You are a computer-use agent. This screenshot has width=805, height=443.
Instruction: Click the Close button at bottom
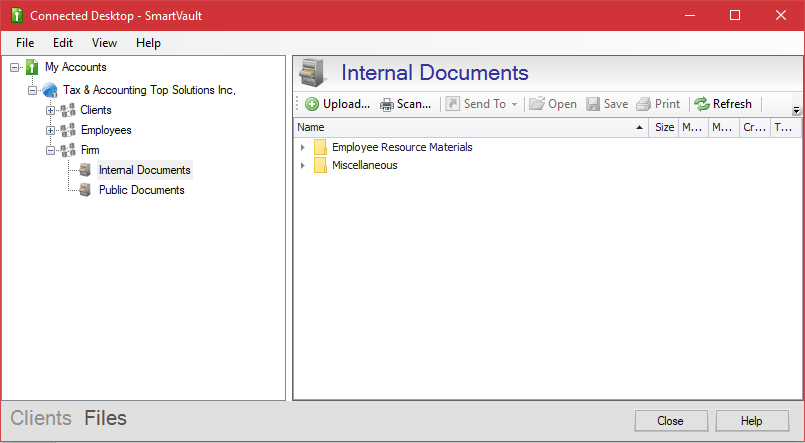pyautogui.click(x=671, y=421)
